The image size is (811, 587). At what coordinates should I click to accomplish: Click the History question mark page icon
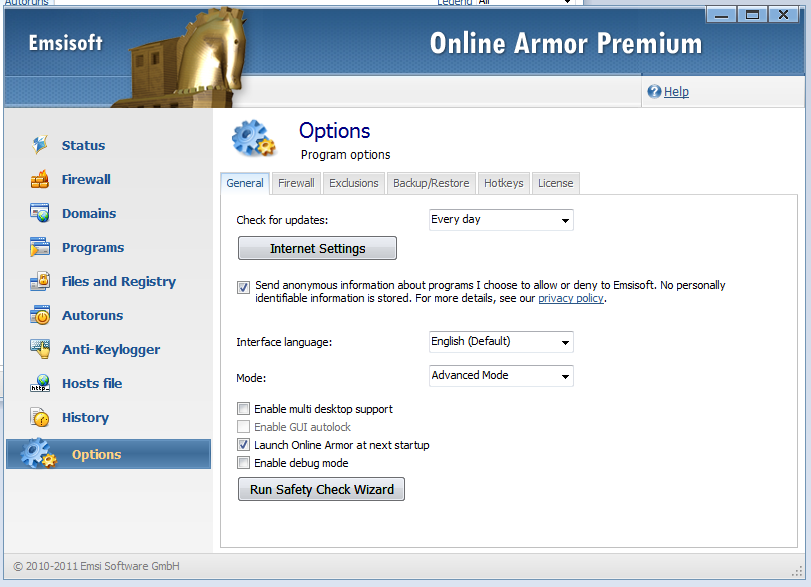coord(40,417)
